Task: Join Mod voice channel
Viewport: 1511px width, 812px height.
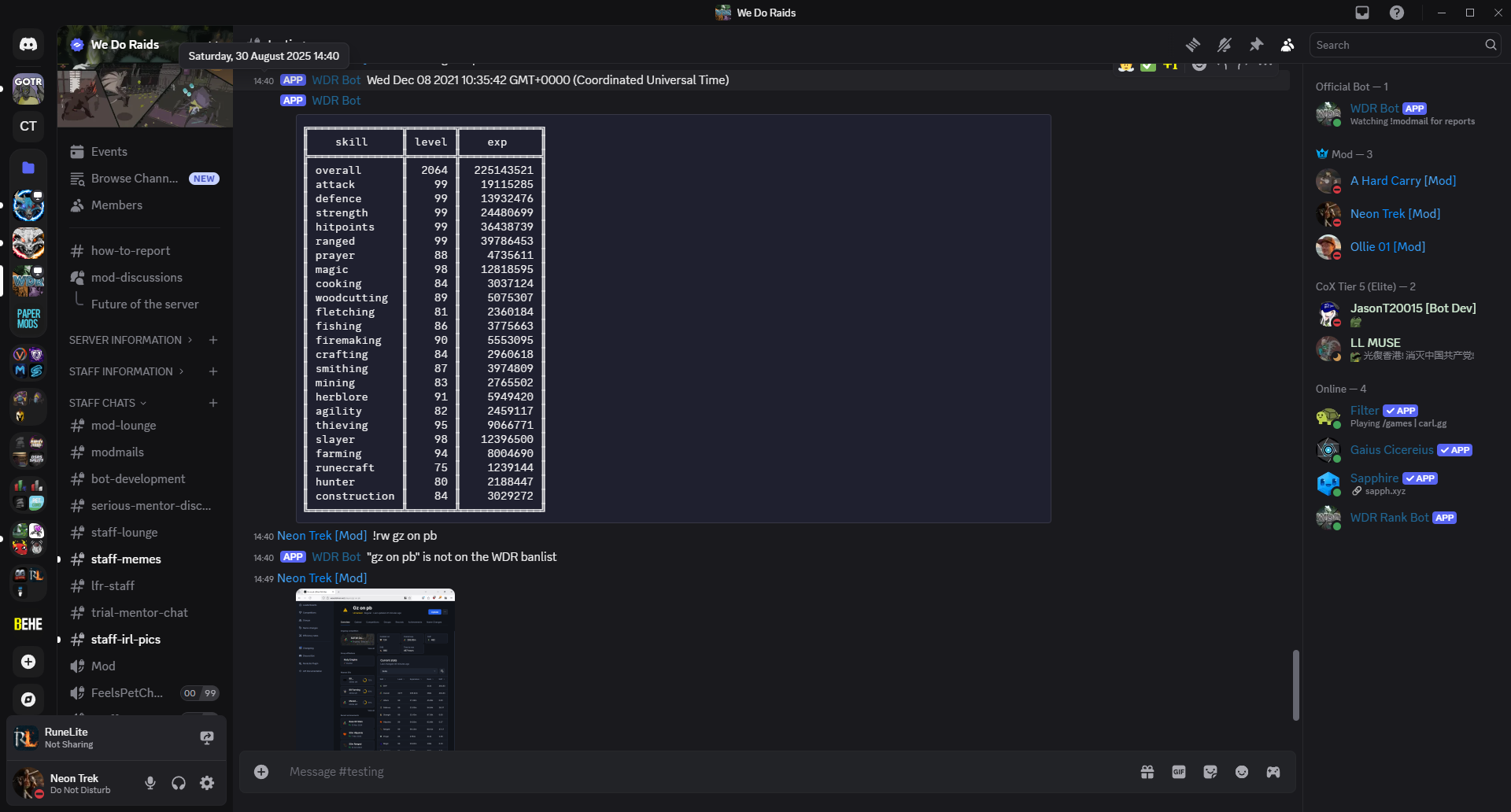Action: pos(144,666)
